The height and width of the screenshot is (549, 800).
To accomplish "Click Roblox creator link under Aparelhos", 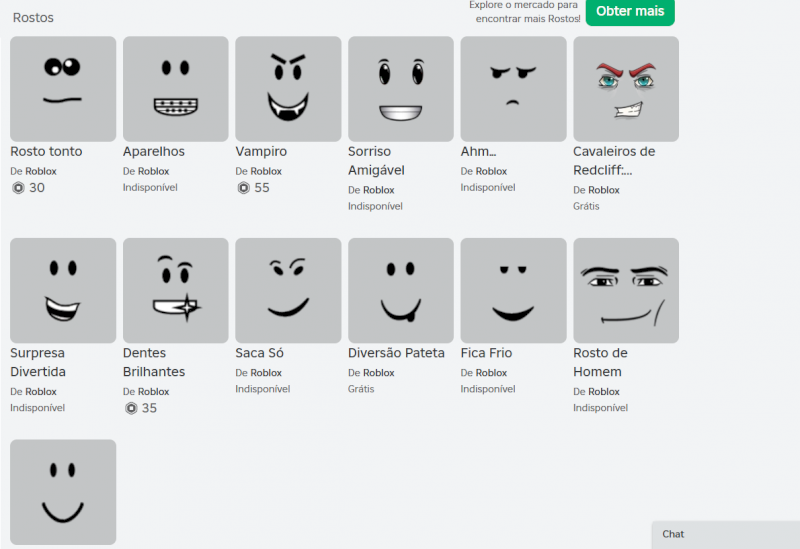I will point(153,171).
